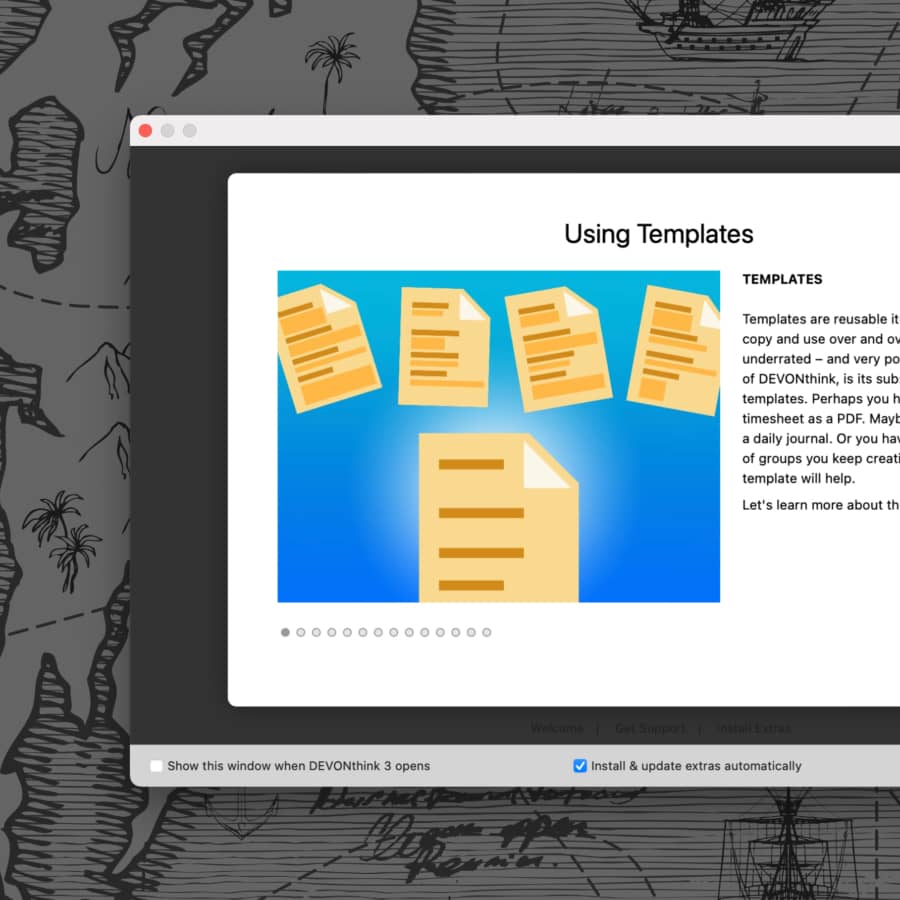Close the DEVONthink welcome window

[145, 131]
